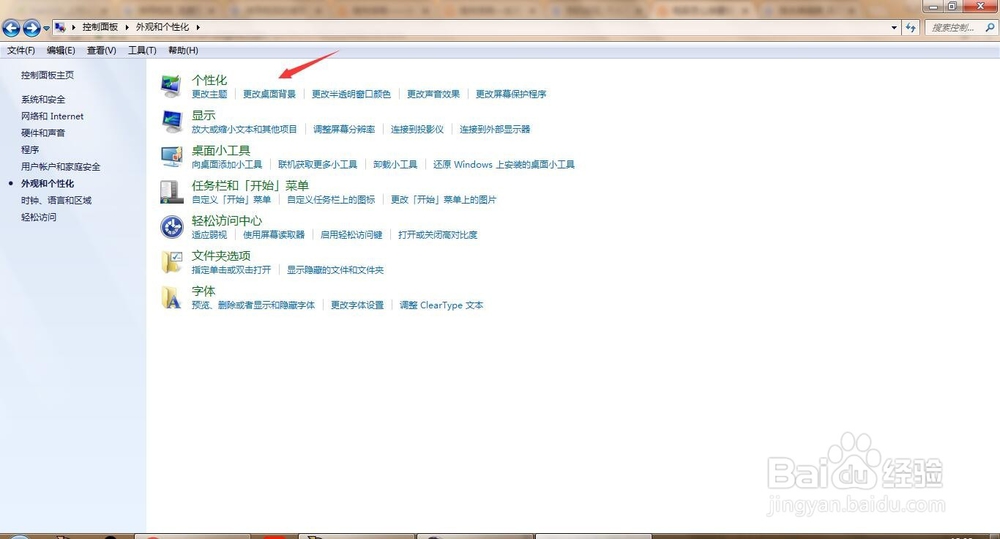
Task: Go to 控制面板主页
Action: point(47,75)
